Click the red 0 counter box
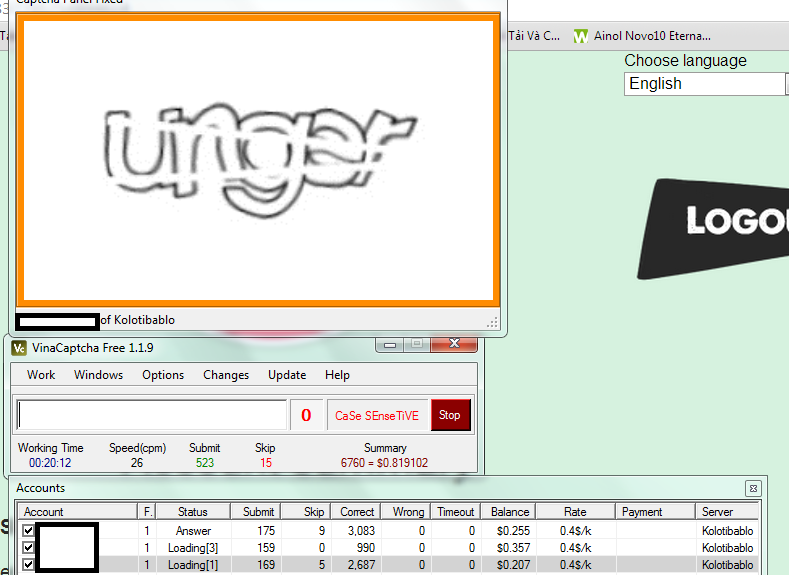This screenshot has height=575, width=789. (x=306, y=415)
